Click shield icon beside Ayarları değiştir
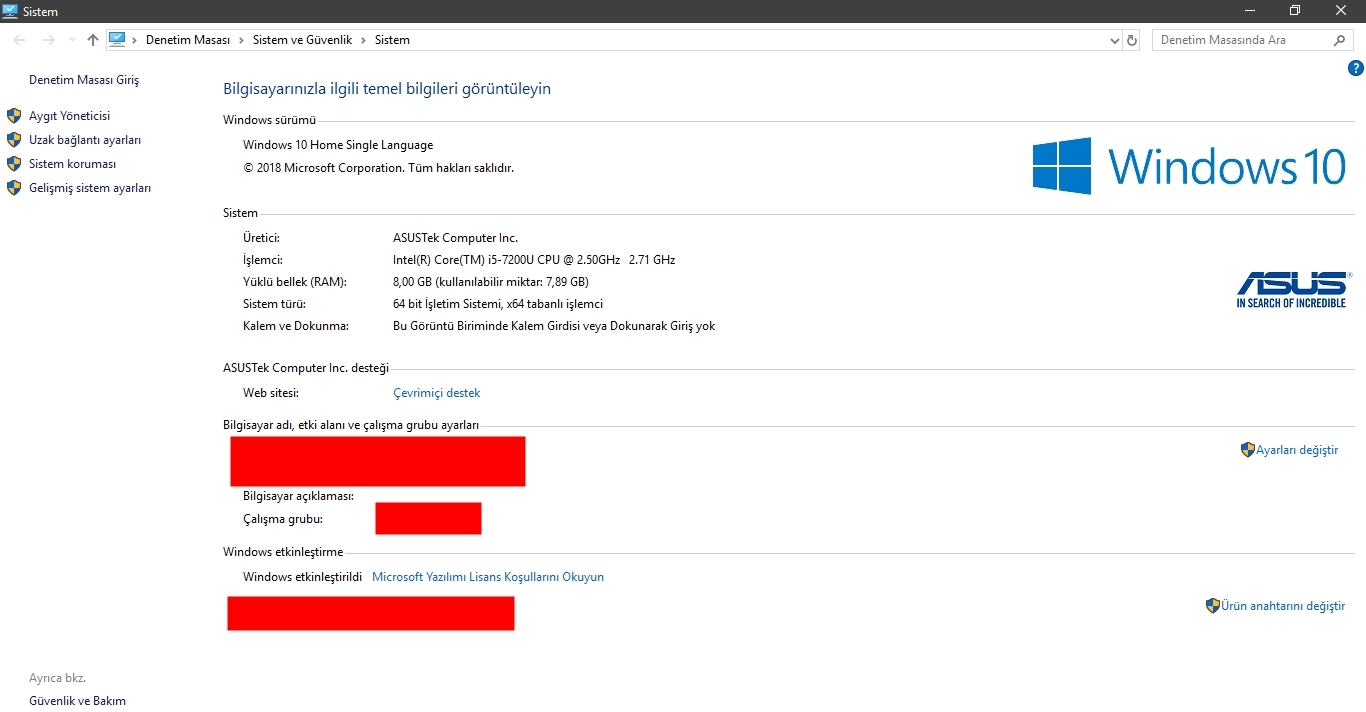Image resolution: width=1366 pixels, height=712 pixels. pyautogui.click(x=1247, y=450)
